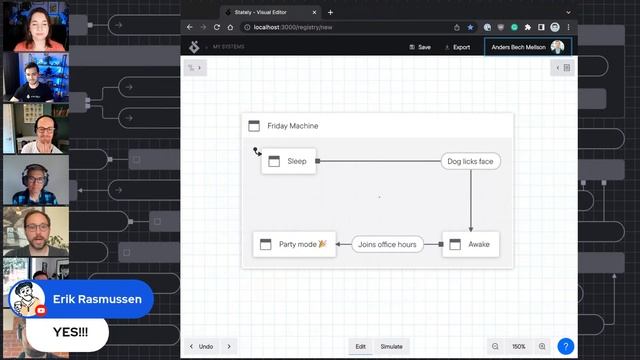Select the Party mode state node

[x=294, y=244]
